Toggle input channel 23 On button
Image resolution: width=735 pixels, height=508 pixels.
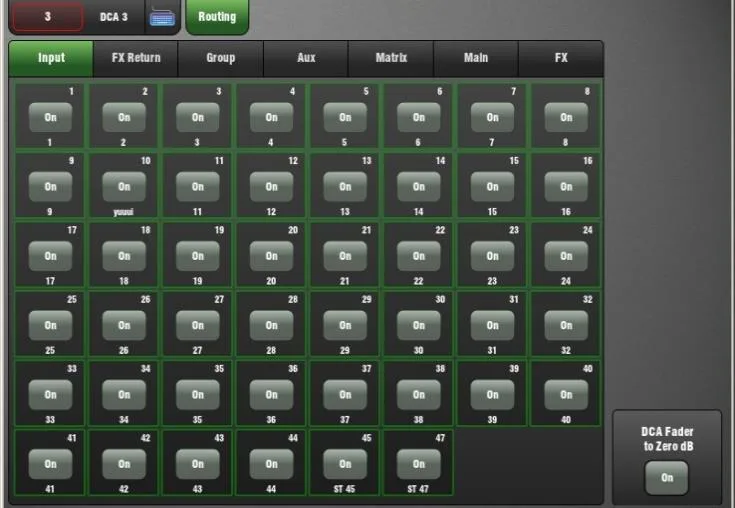click(x=492, y=256)
